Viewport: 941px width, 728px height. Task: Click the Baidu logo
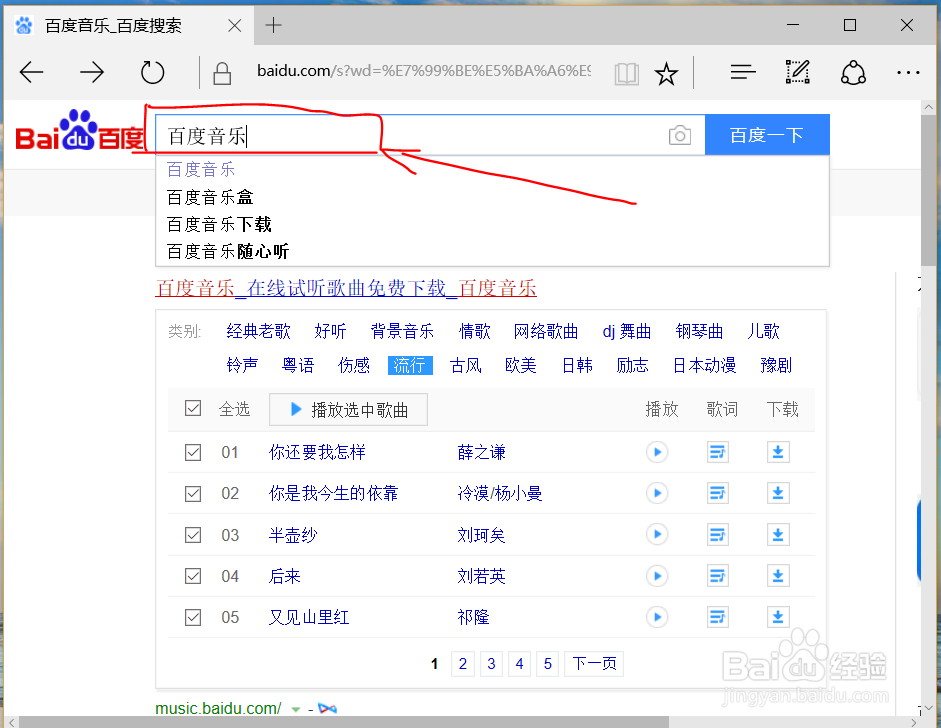click(79, 130)
